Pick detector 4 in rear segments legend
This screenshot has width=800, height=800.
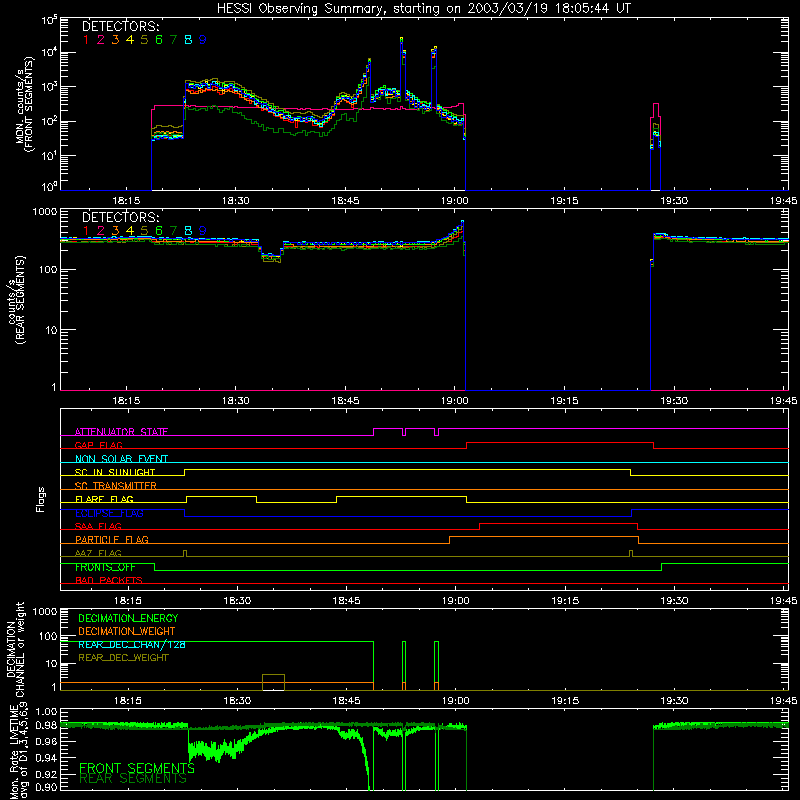pyautogui.click(x=130, y=231)
